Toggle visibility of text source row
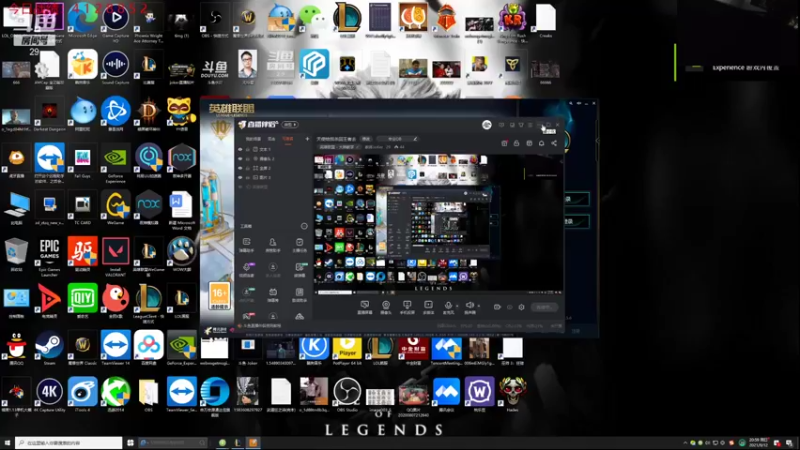Image resolution: width=800 pixels, height=450 pixels. click(240, 149)
